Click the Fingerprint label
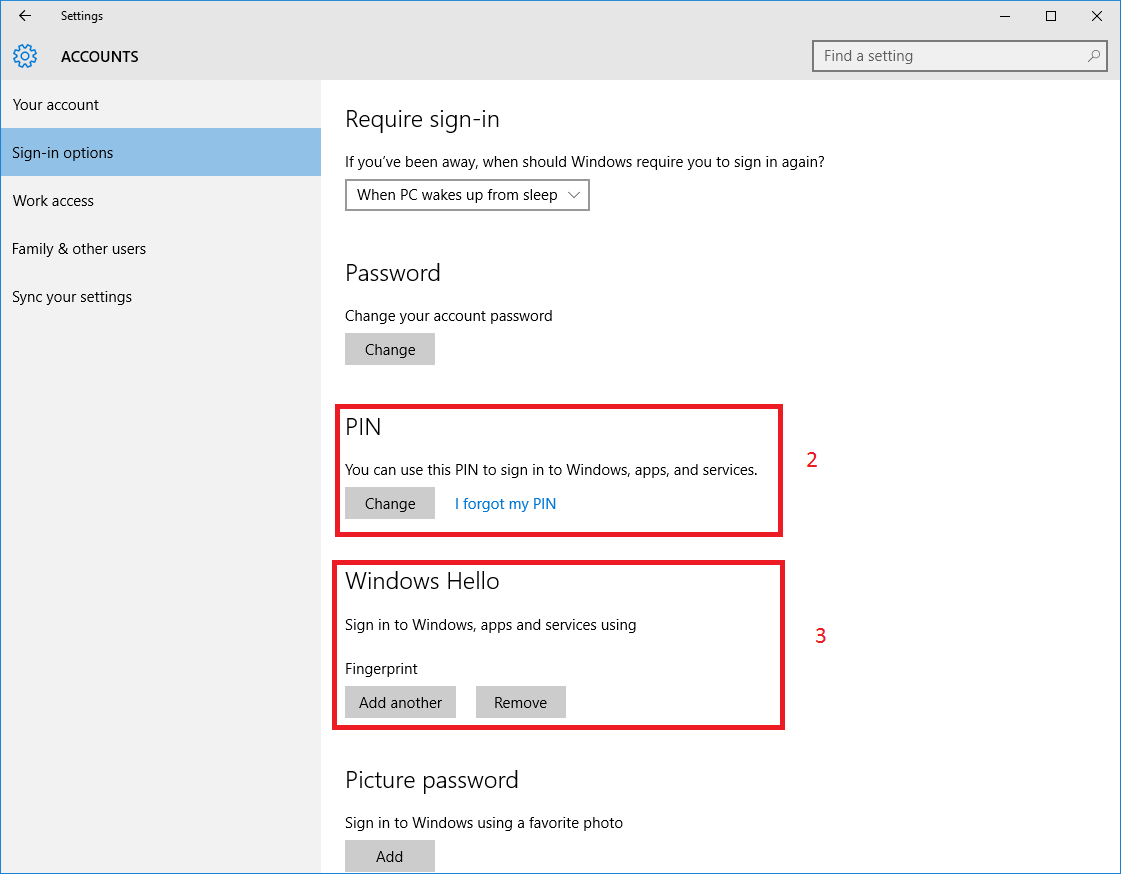1121x874 pixels. pyautogui.click(x=381, y=669)
